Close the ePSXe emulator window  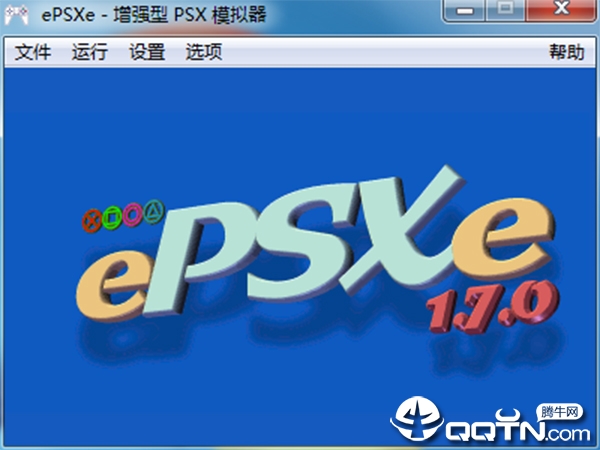561,10
